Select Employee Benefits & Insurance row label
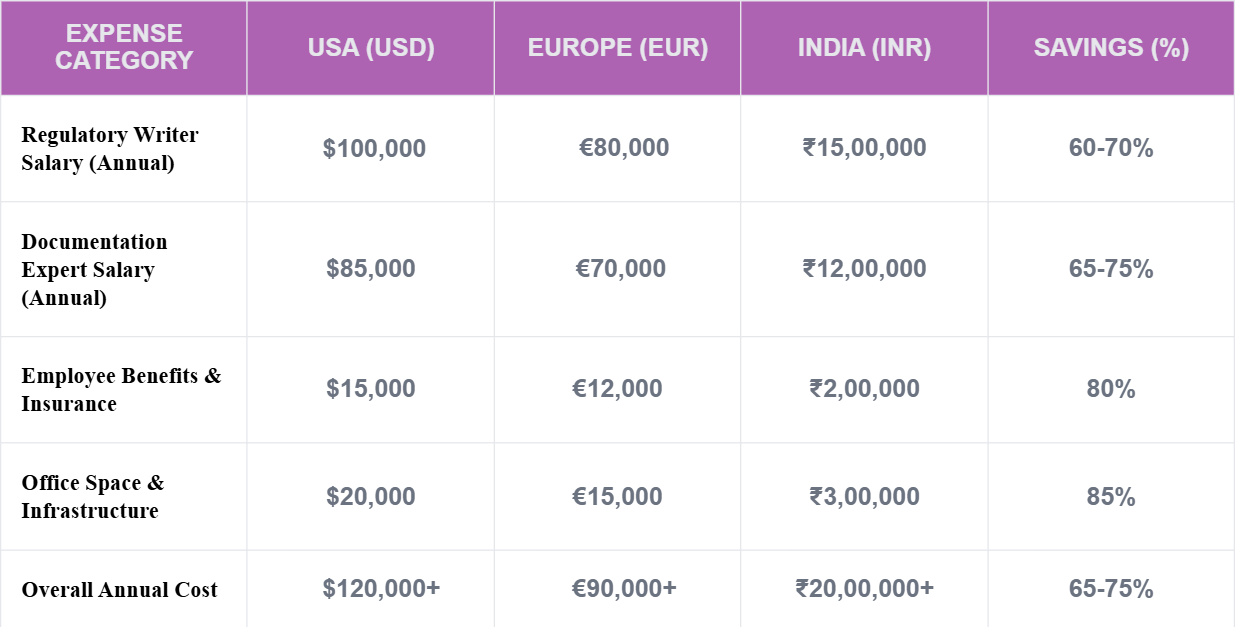This screenshot has height=627, width=1235. [121, 390]
